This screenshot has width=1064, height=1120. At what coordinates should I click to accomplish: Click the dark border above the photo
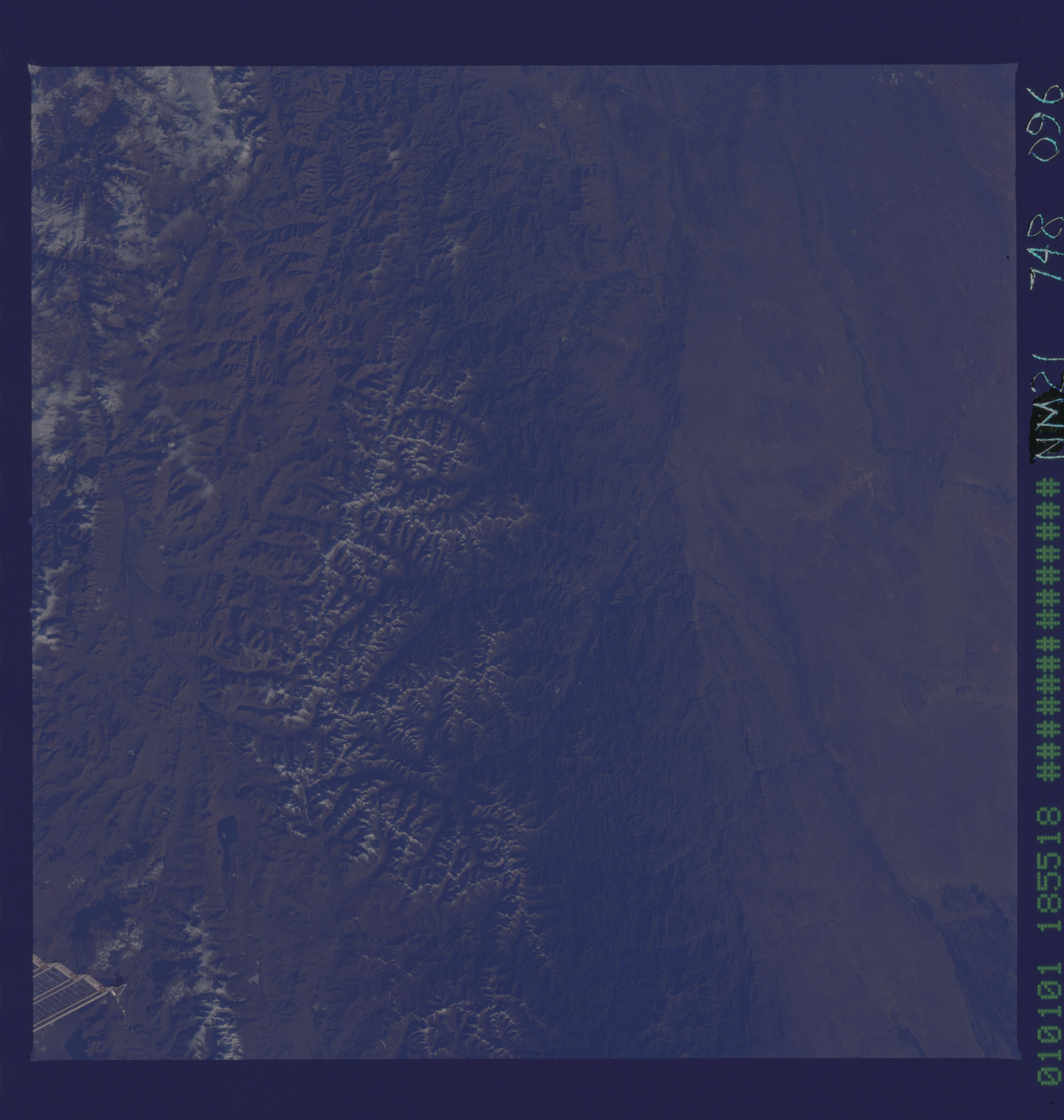click(x=511, y=31)
